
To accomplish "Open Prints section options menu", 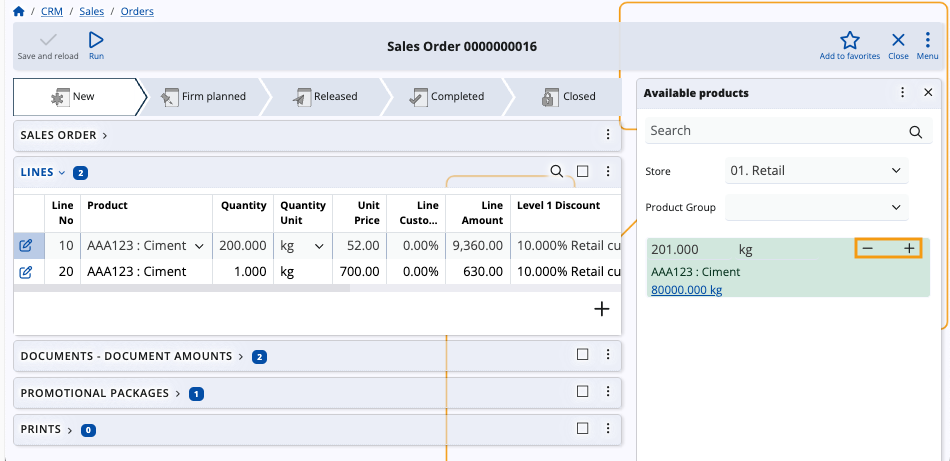I will tap(608, 429).
